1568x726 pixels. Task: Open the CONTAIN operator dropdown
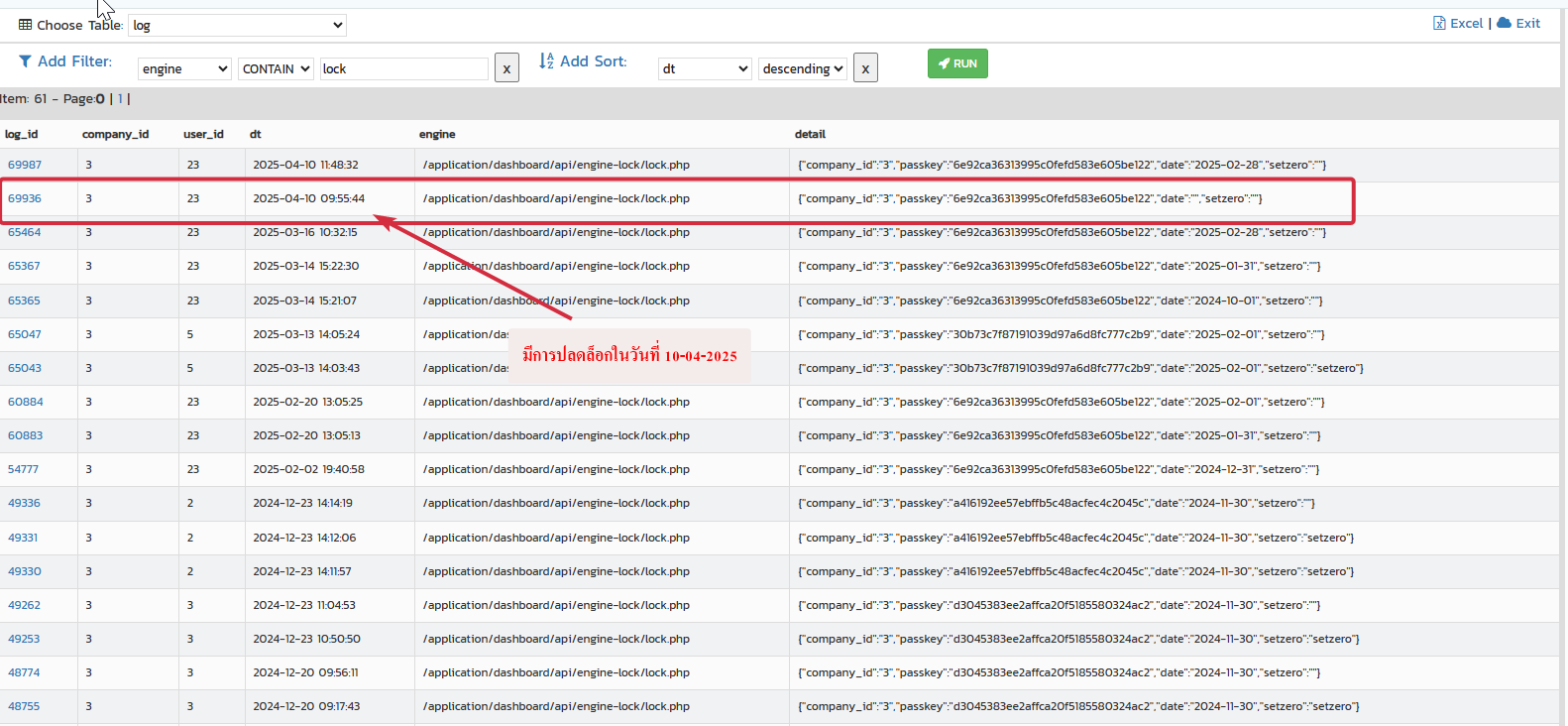[276, 68]
